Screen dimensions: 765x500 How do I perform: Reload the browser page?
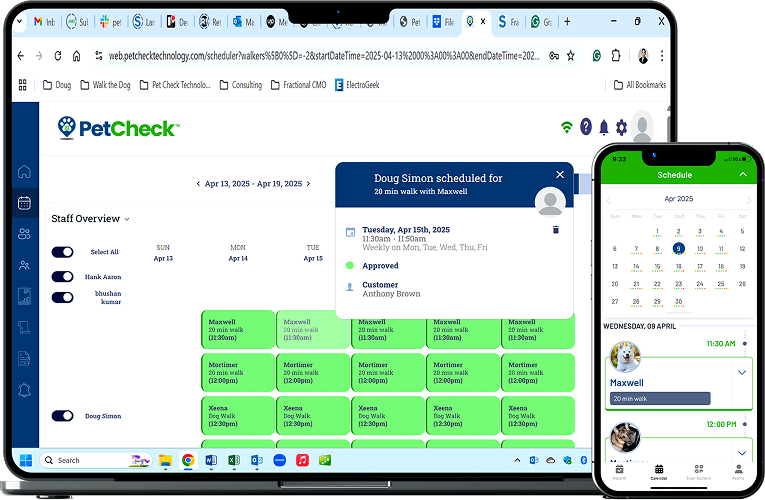coord(58,56)
